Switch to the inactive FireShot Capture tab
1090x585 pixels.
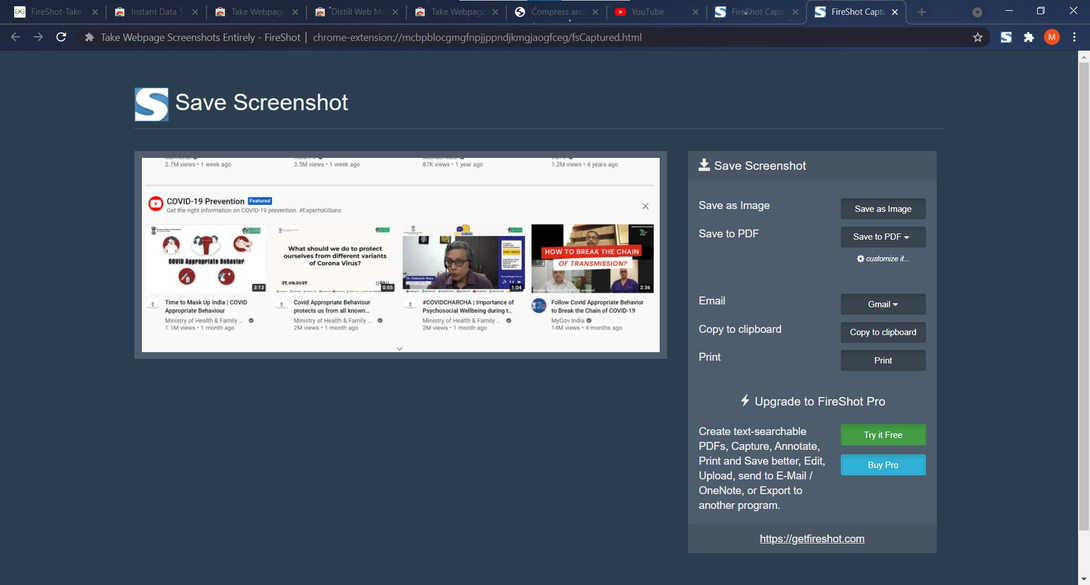coord(756,12)
